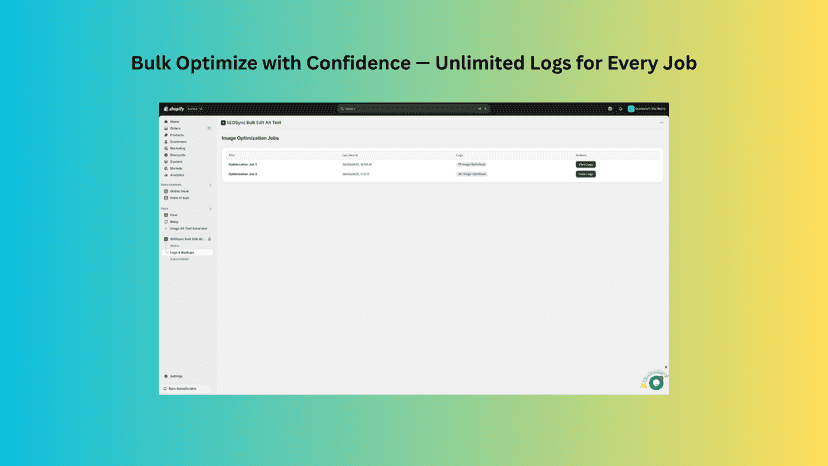Open the three-dot menu of app page
Image resolution: width=828 pixels, height=466 pixels.
pos(661,123)
